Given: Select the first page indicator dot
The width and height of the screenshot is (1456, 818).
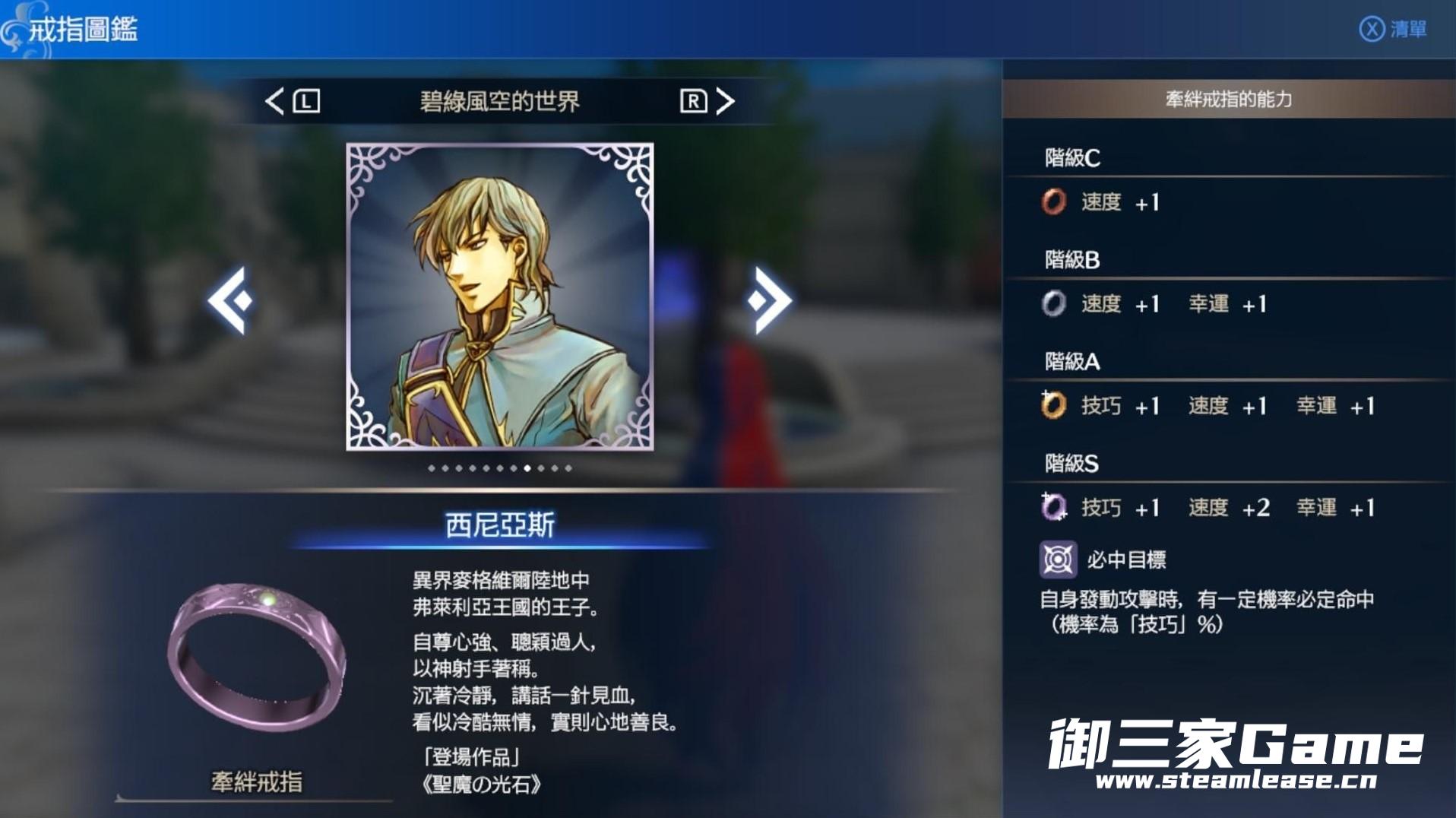Looking at the screenshot, I should pyautogui.click(x=432, y=468).
